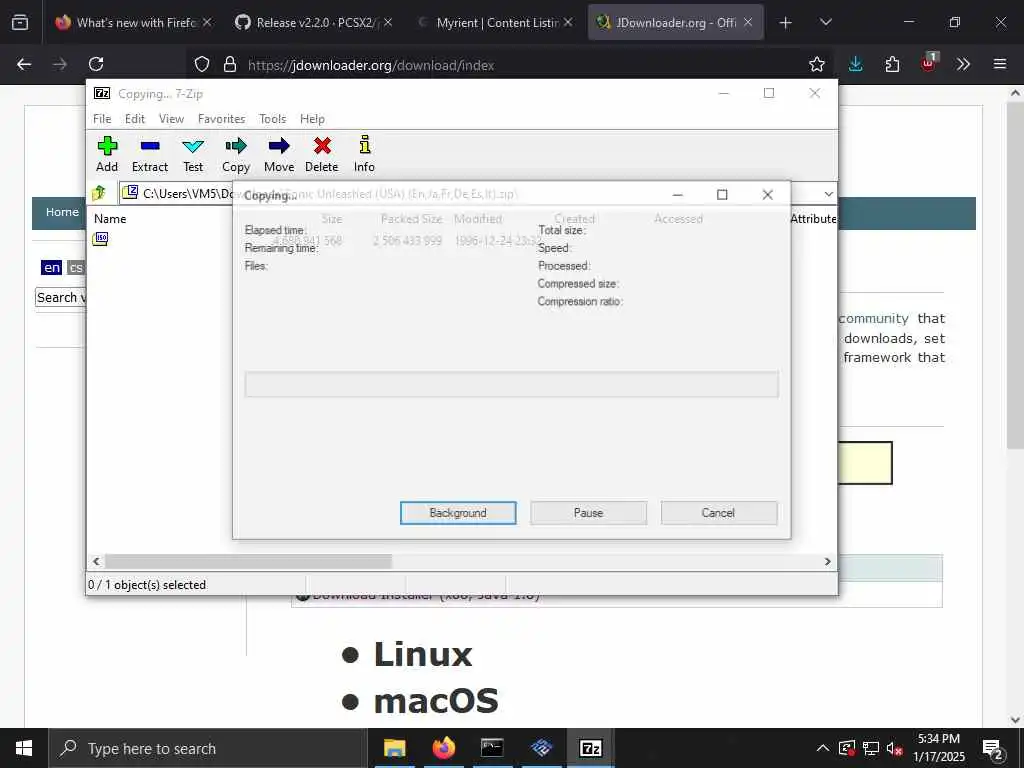Click the Home link on JDownloader page

pos(62,212)
